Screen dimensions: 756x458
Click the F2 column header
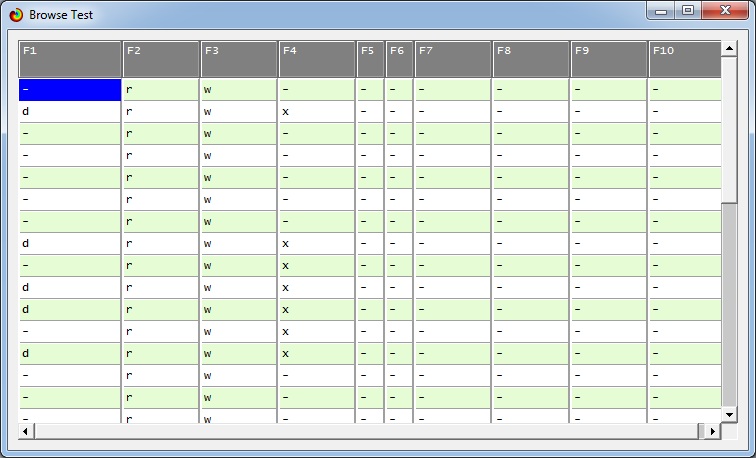pos(161,59)
